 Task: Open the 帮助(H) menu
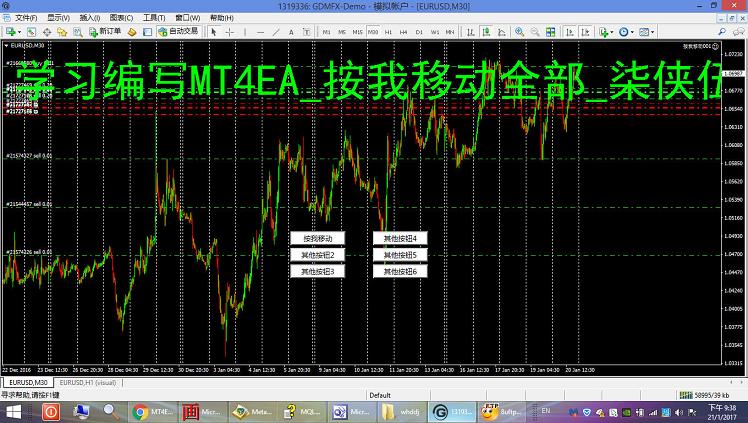tap(222, 18)
